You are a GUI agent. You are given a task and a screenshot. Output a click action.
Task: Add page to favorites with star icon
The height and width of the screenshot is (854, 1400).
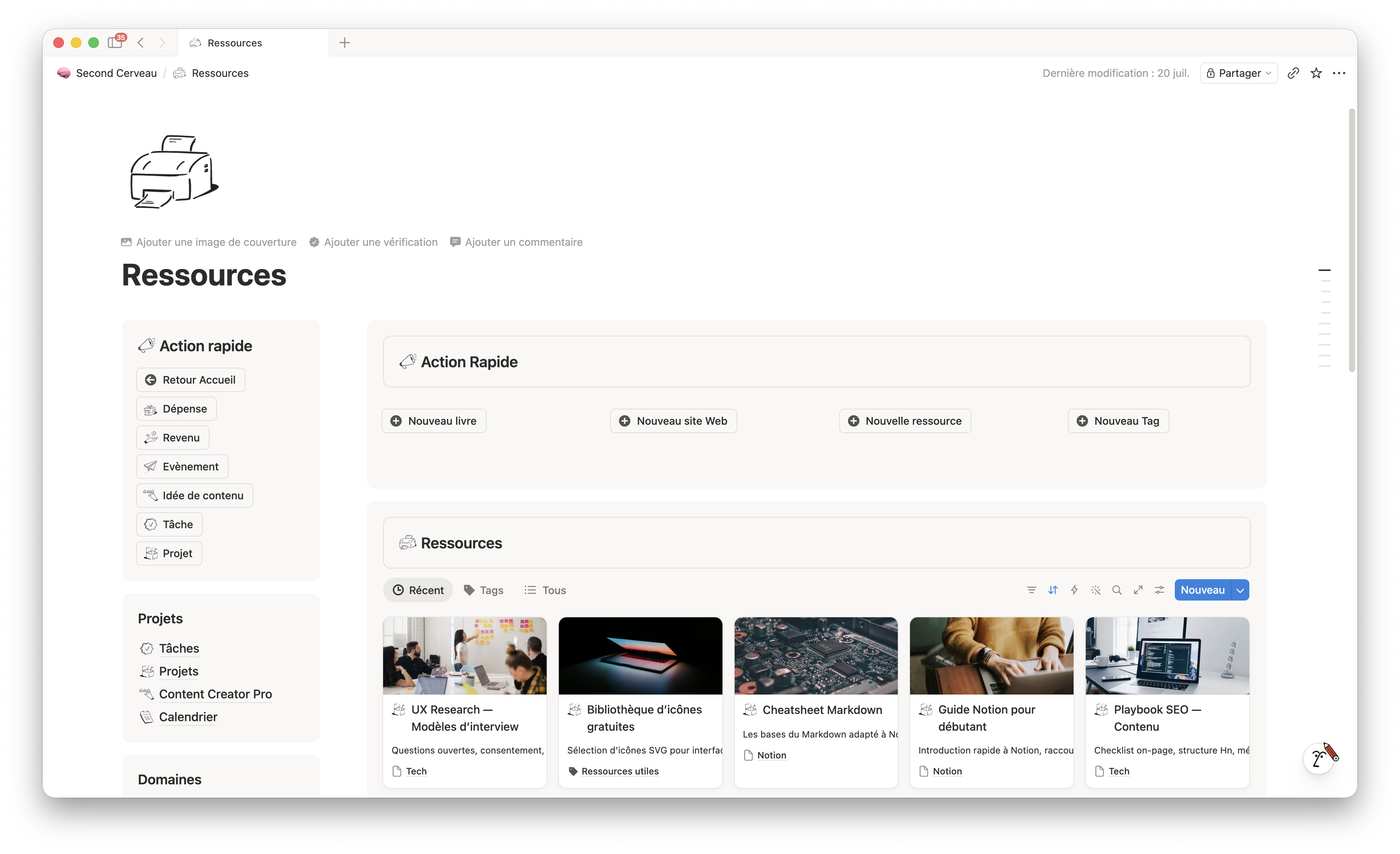coord(1316,73)
